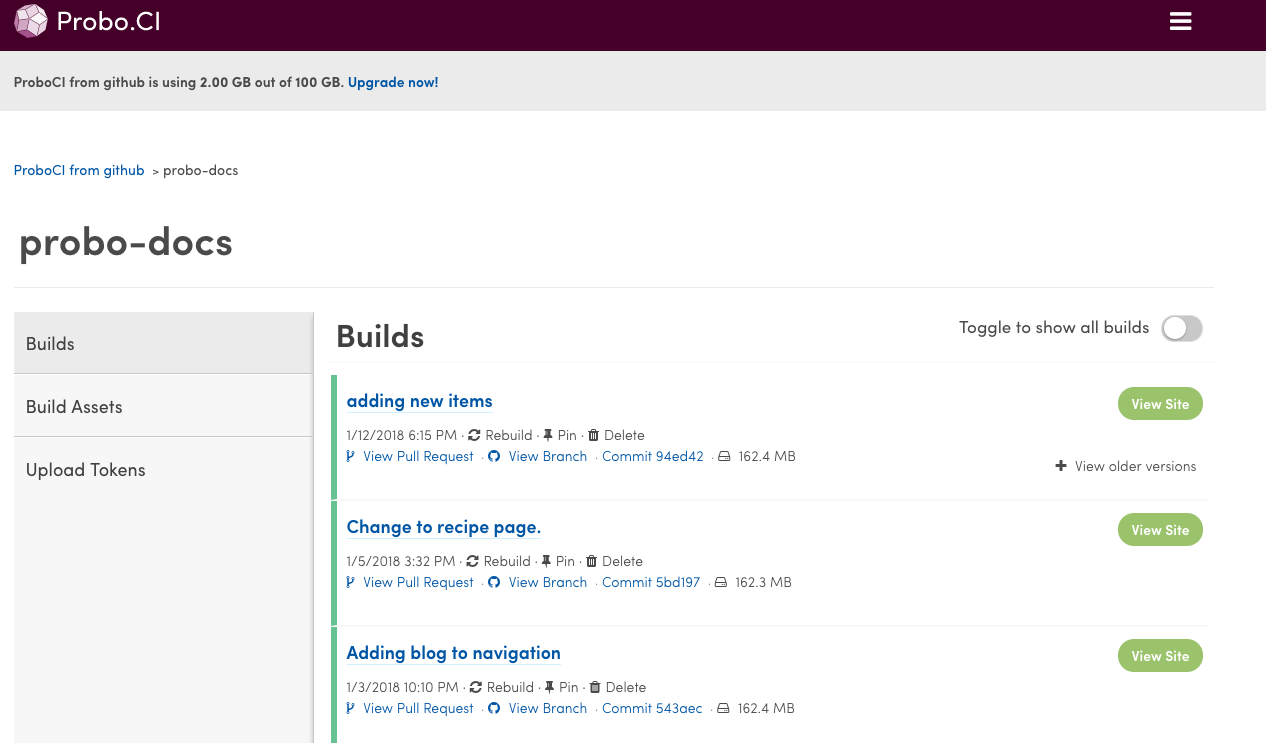This screenshot has width=1266, height=743.
Task: Click the rebuild icon for "adding new items"
Action: (474, 435)
